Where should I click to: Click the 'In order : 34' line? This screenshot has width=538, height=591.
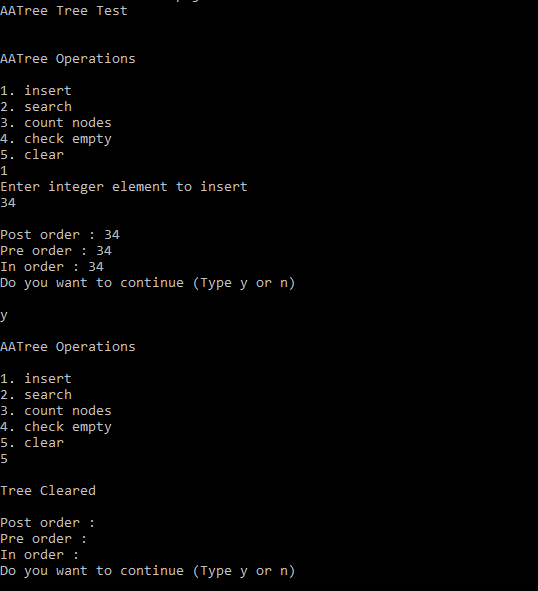[52, 267]
